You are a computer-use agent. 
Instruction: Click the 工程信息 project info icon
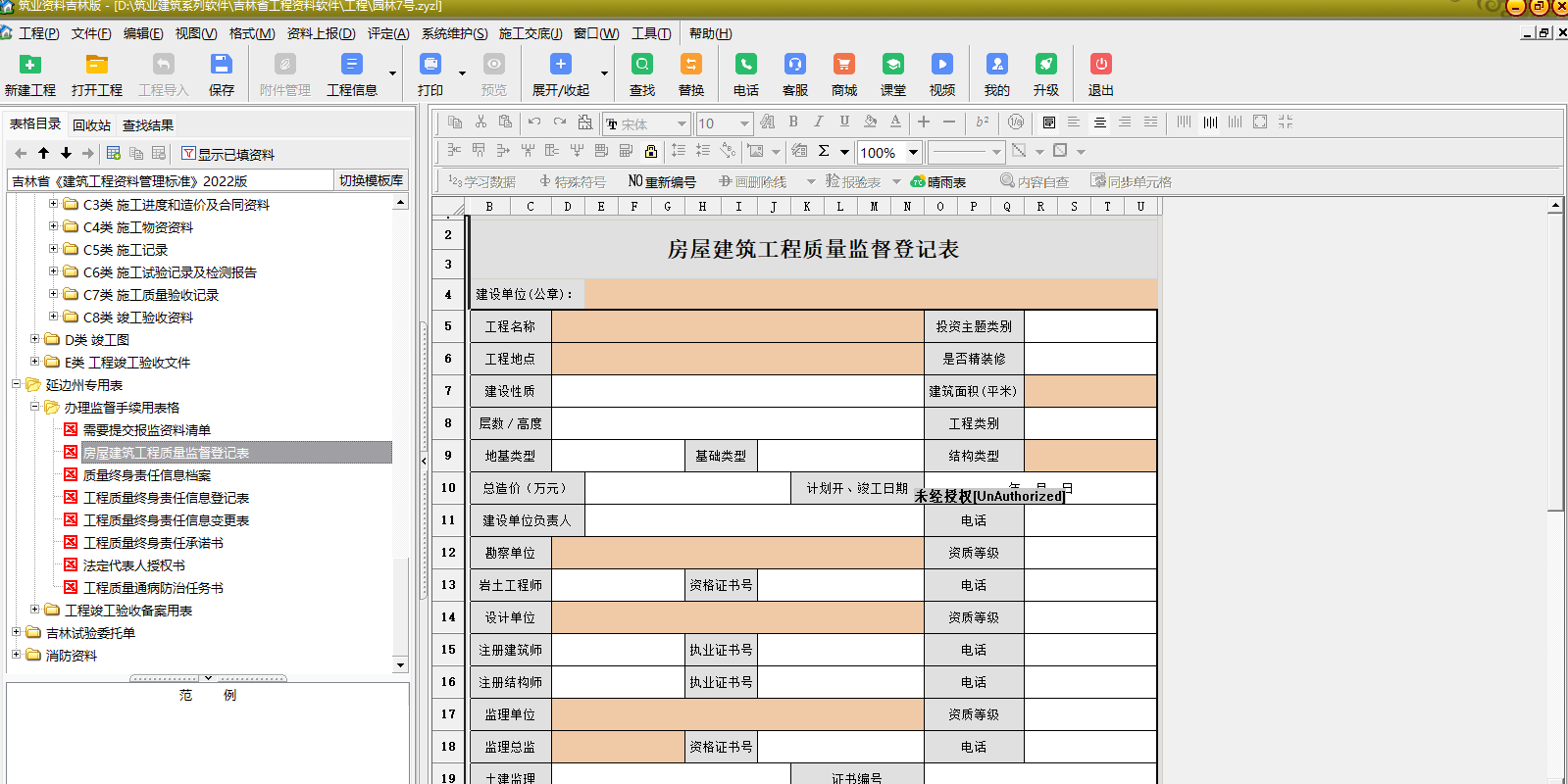click(351, 65)
